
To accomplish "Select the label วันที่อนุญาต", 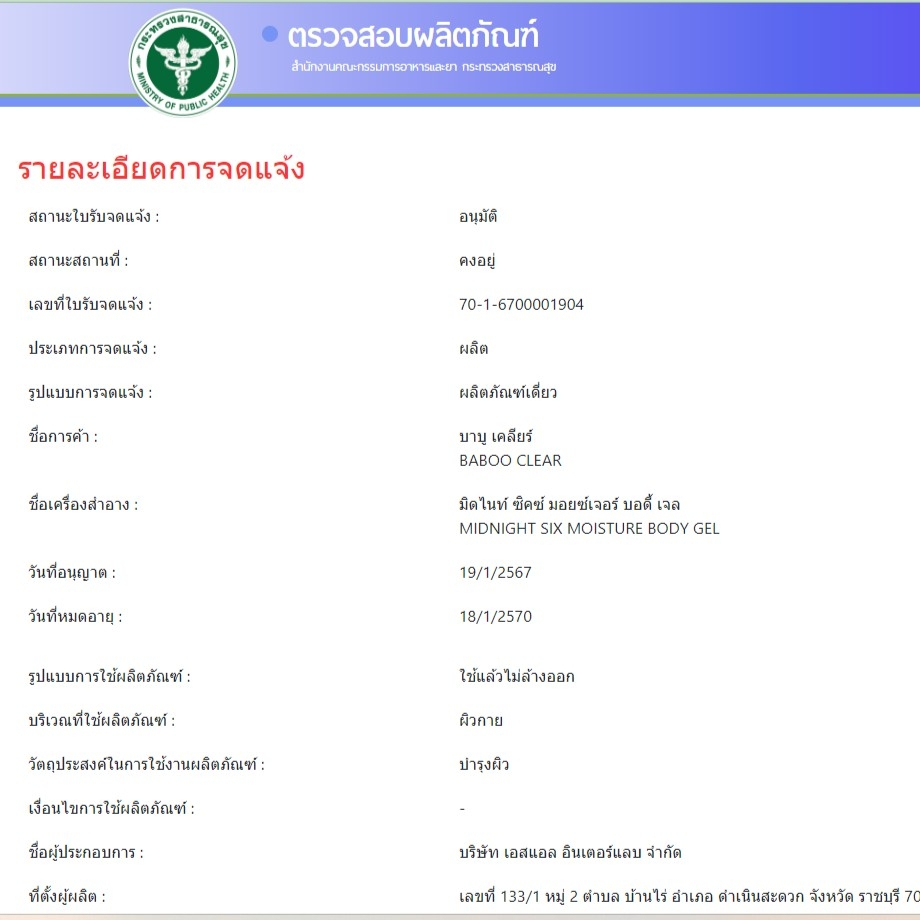I will [72, 573].
